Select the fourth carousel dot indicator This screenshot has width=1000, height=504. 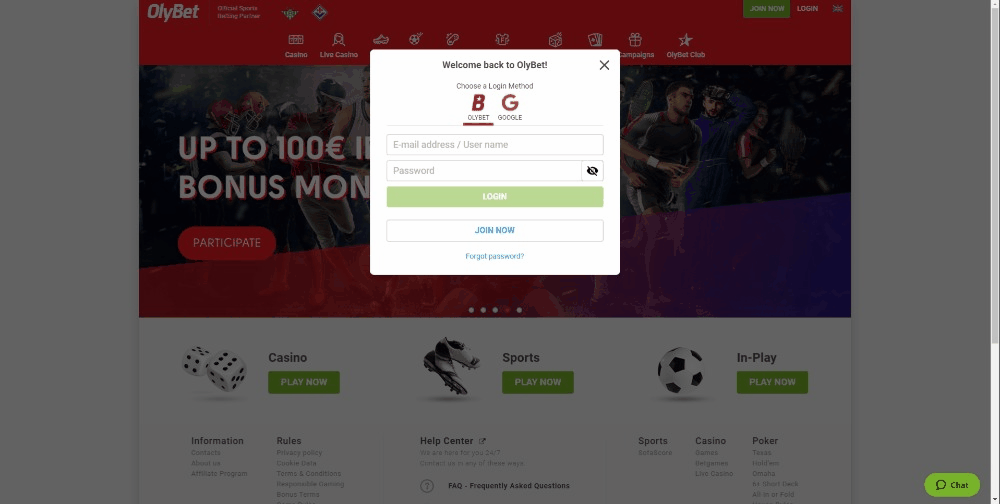[507, 310]
